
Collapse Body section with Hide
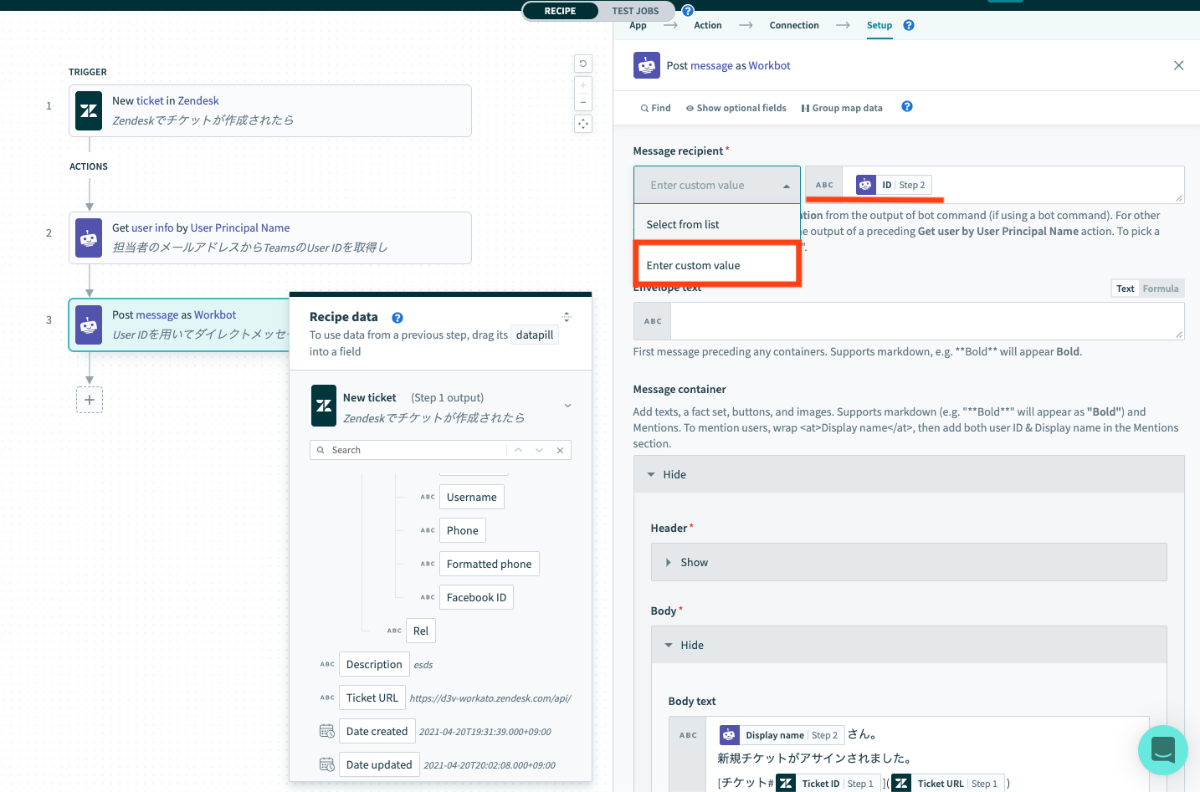click(x=909, y=645)
